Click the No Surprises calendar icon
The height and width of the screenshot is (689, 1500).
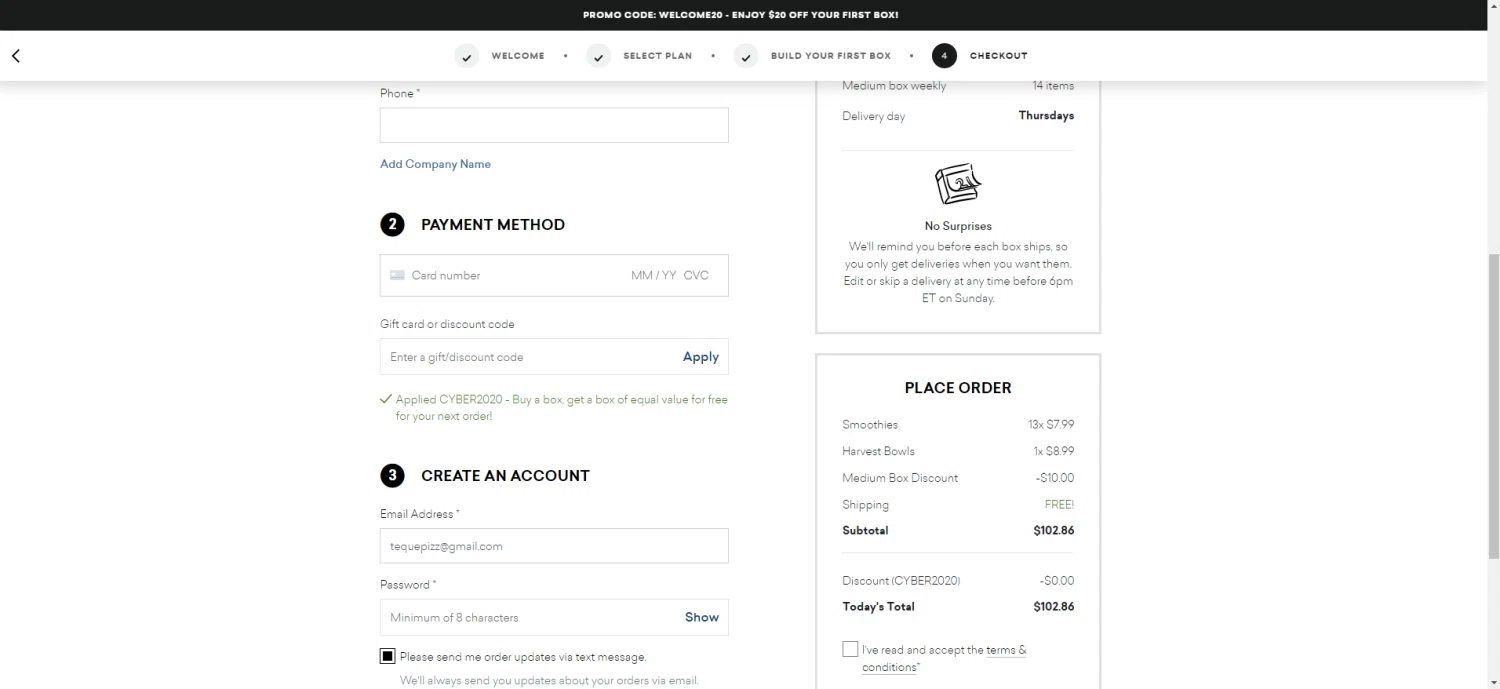[x=958, y=184]
